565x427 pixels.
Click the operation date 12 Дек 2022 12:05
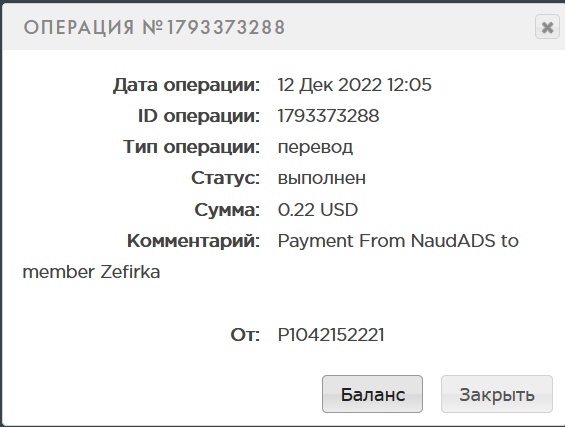(x=355, y=85)
